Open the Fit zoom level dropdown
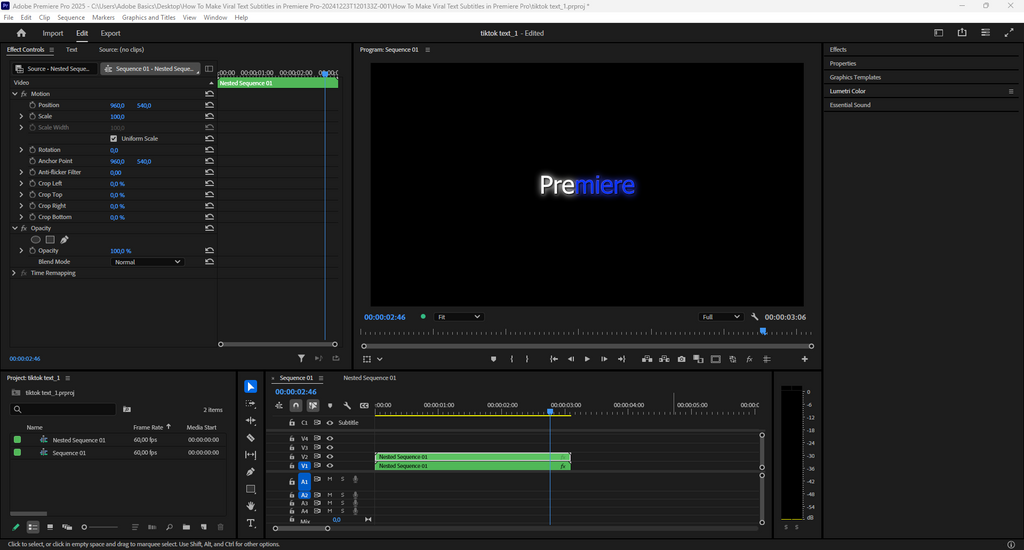Viewport: 1024px width, 550px height. pos(458,317)
